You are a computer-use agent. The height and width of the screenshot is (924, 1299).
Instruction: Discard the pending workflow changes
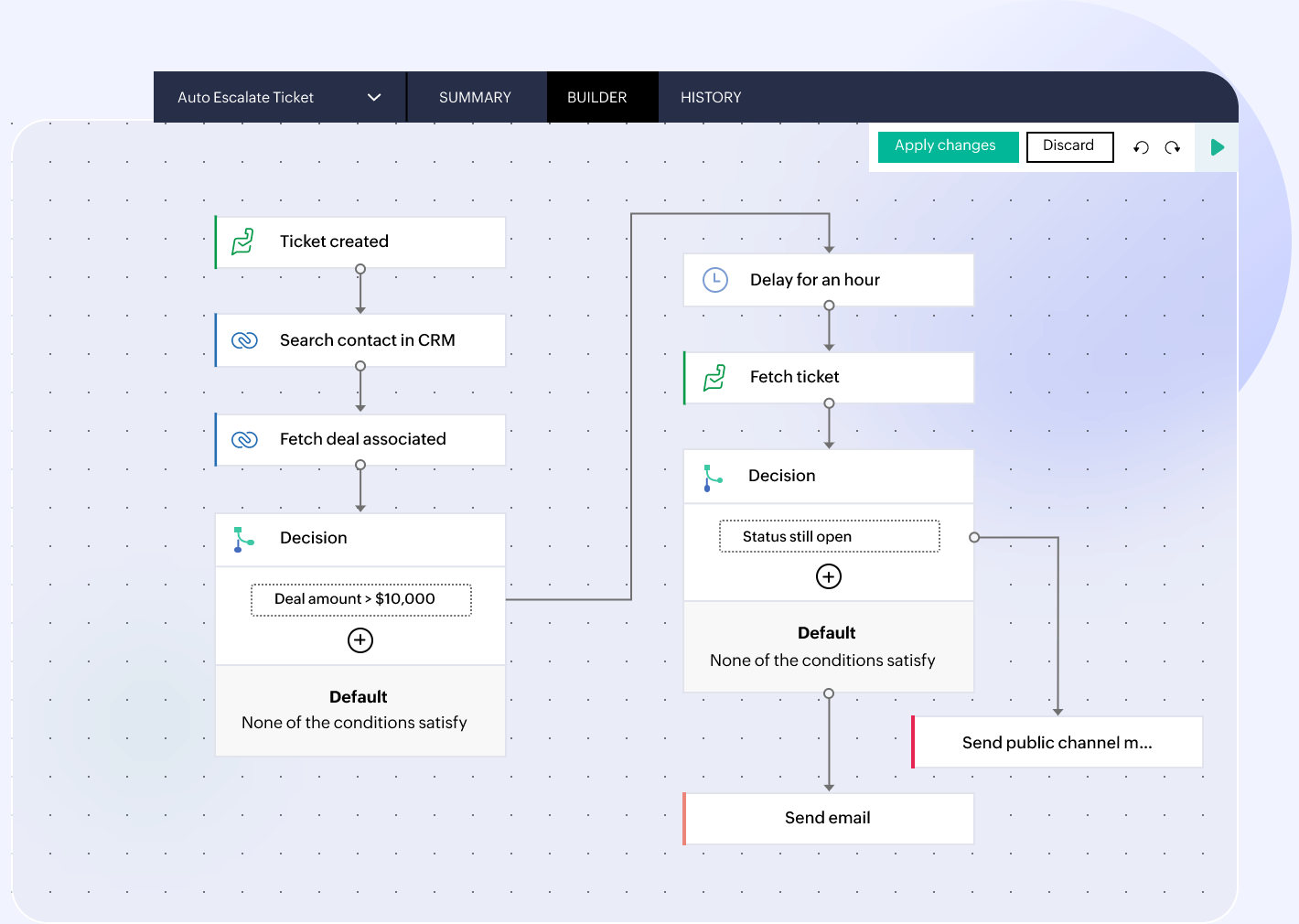[x=1069, y=146]
